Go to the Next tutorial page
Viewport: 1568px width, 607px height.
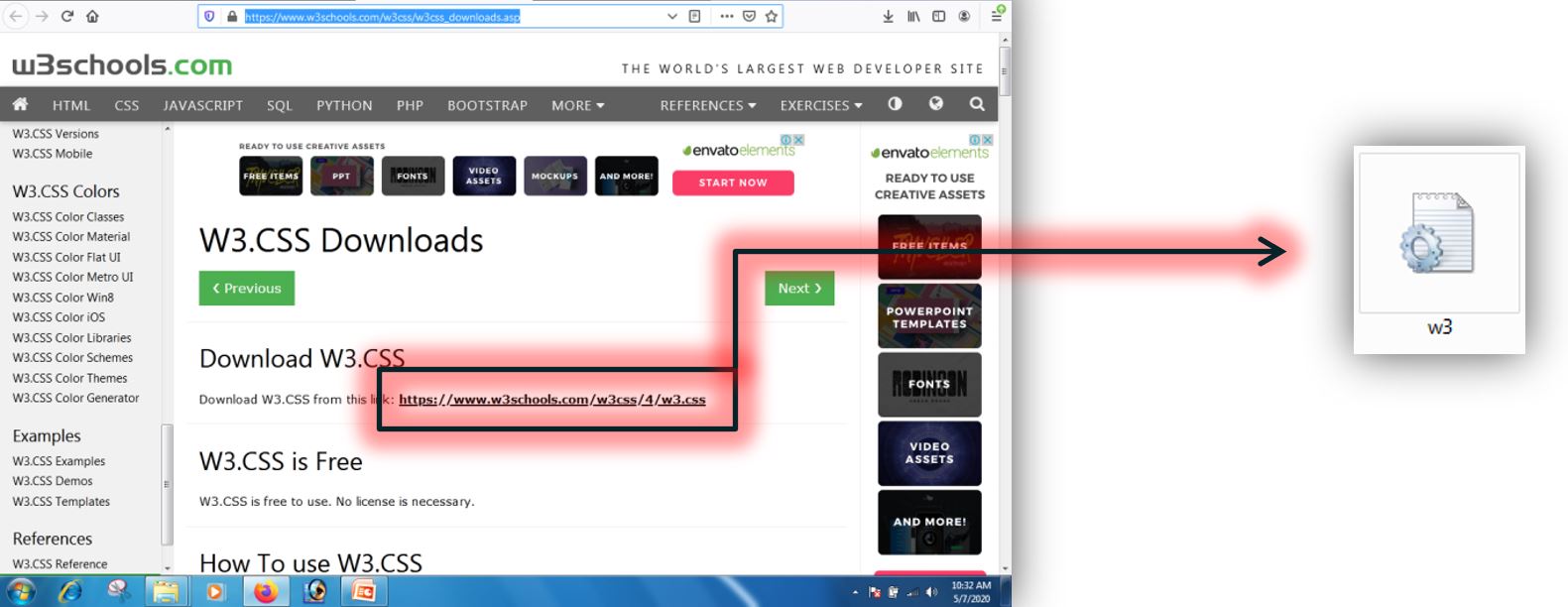coord(799,289)
